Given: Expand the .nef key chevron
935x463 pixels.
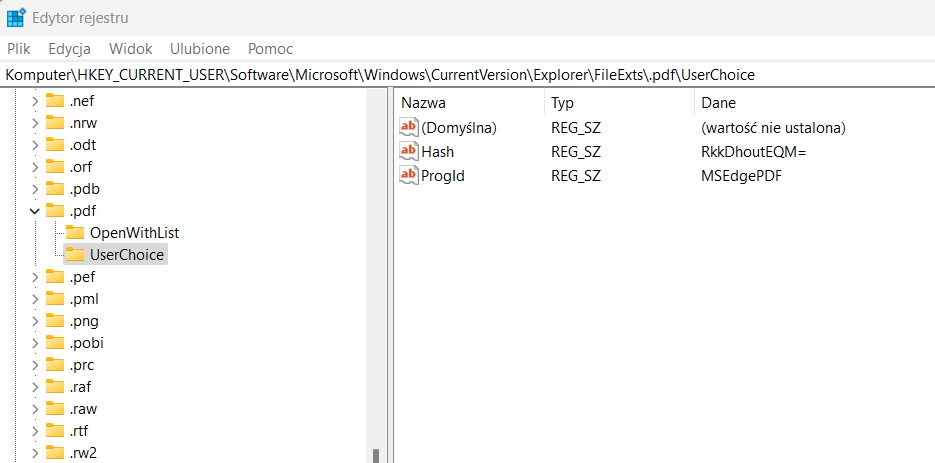Looking at the screenshot, I should click(35, 101).
